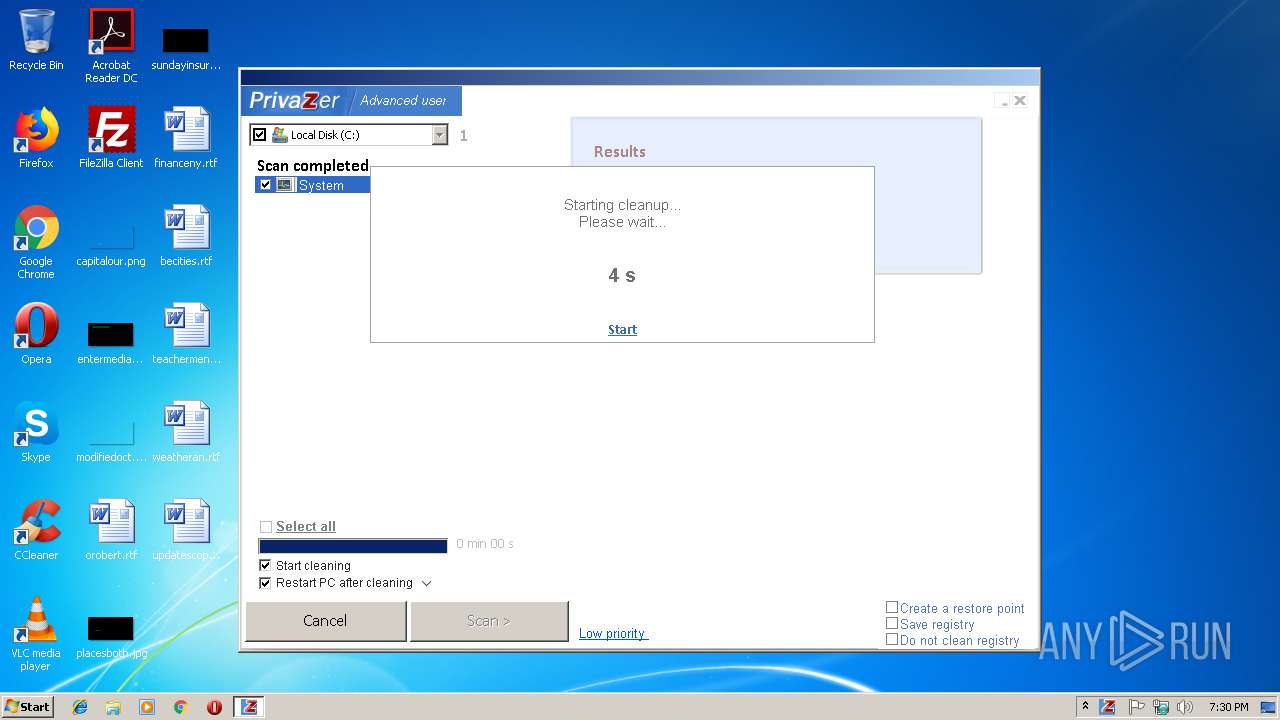Launch Firefox from the desktop

36,138
